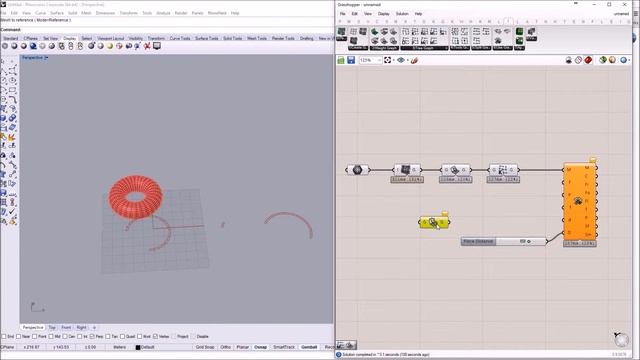Select the Right viewport tab
Viewport: 640px width, 360px height.
pos(81,328)
